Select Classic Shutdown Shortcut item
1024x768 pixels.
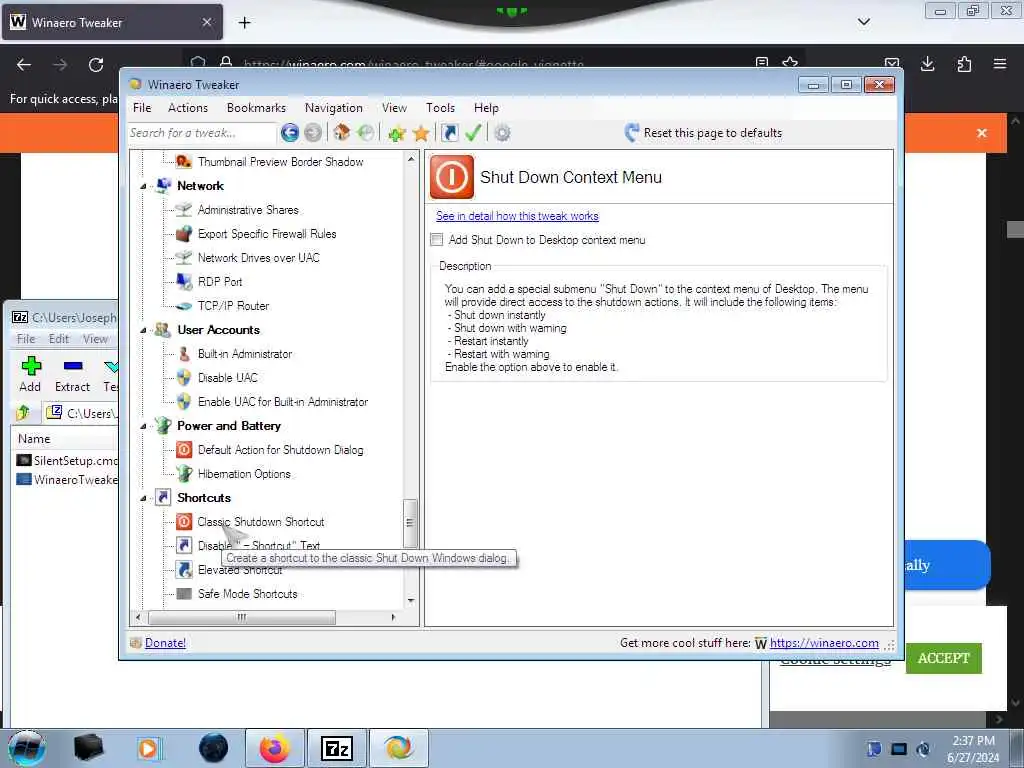261,522
